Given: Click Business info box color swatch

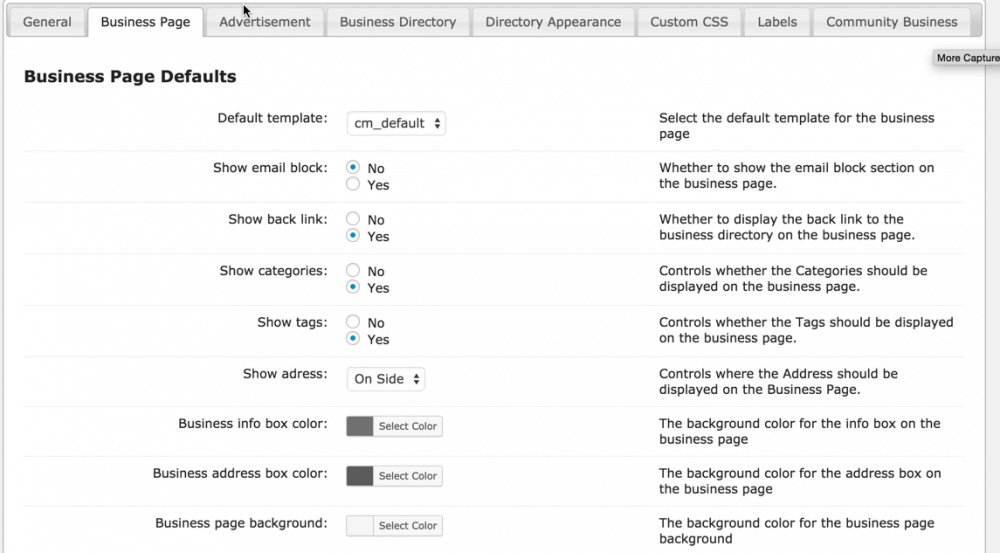Looking at the screenshot, I should [x=360, y=426].
